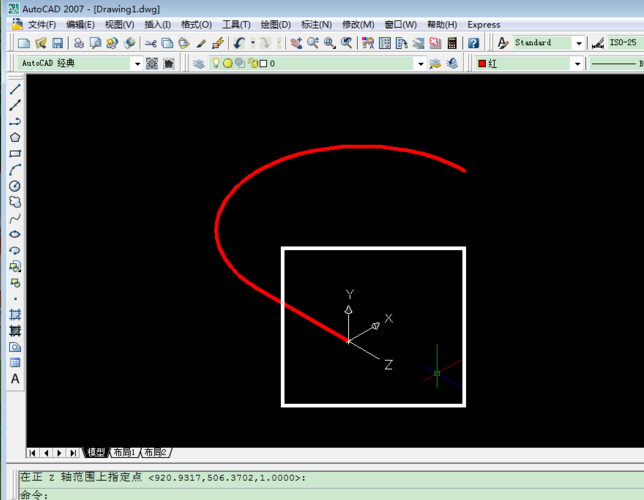Screen dimensions: 644x500
Task: Select the Construction Line tool
Action: tap(15, 105)
